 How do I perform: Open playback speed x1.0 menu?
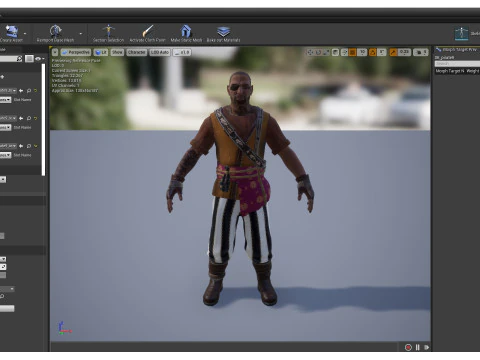coord(182,52)
